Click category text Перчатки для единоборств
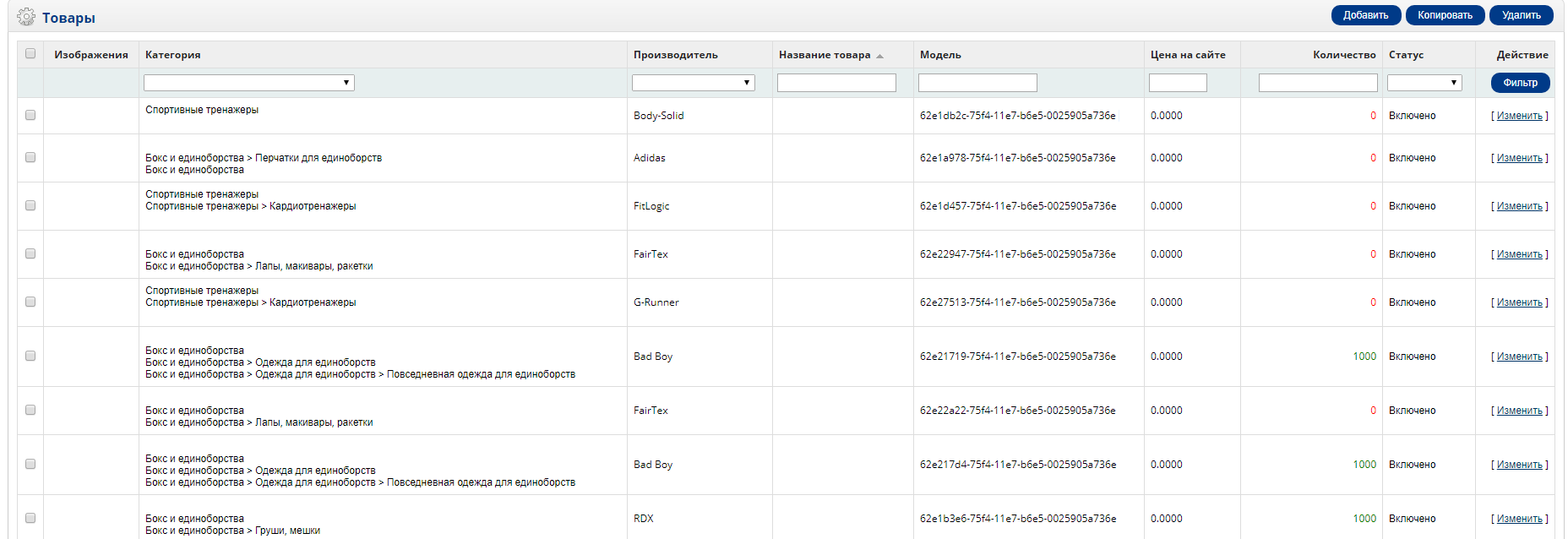Image resolution: width=1568 pixels, height=539 pixels. (x=318, y=158)
